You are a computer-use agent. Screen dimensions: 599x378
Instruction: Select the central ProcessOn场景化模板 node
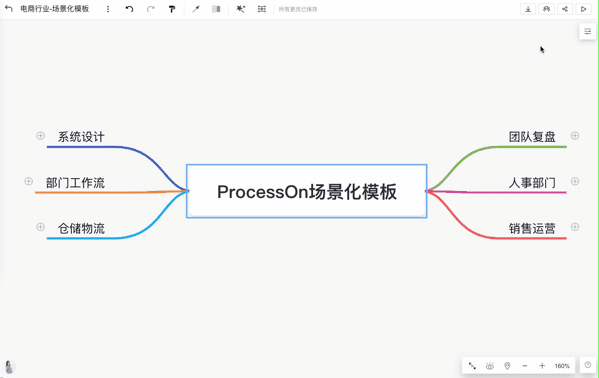[307, 191]
